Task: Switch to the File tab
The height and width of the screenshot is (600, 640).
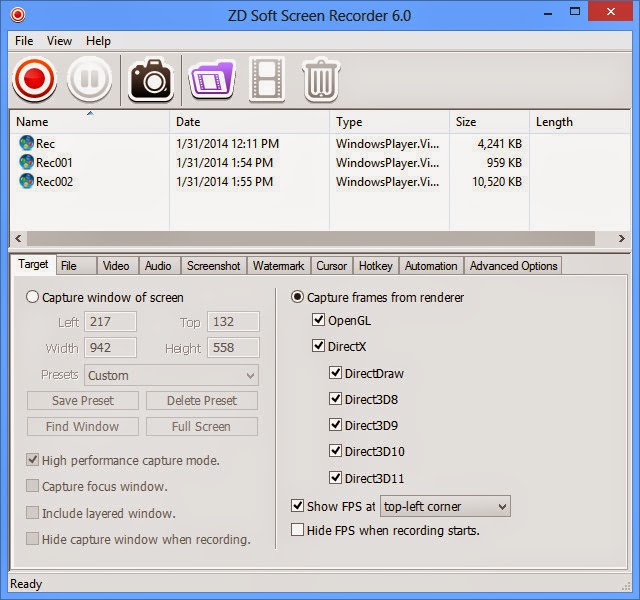Action: click(76, 266)
